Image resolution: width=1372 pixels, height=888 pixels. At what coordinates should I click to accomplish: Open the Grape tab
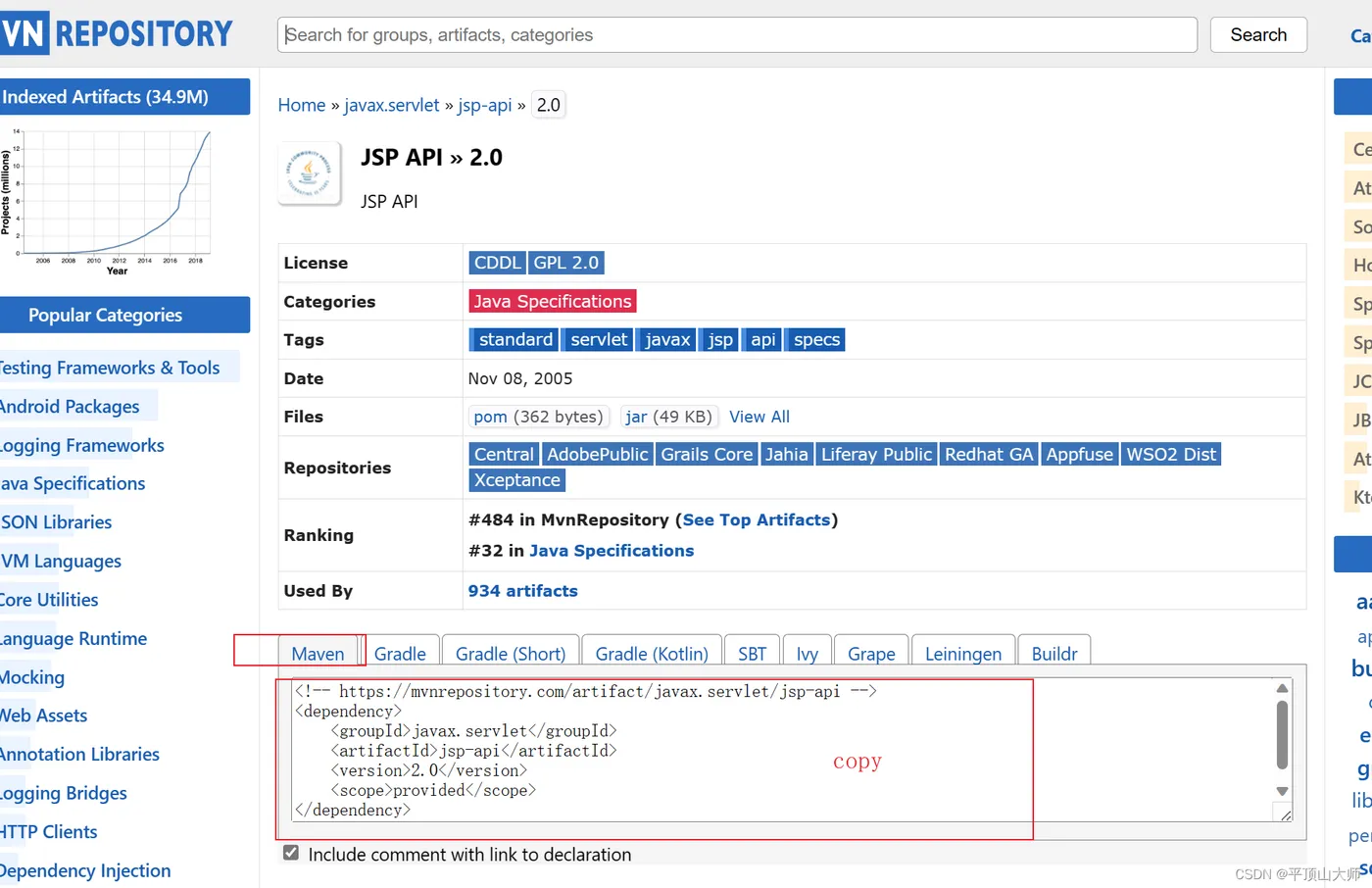click(x=871, y=653)
